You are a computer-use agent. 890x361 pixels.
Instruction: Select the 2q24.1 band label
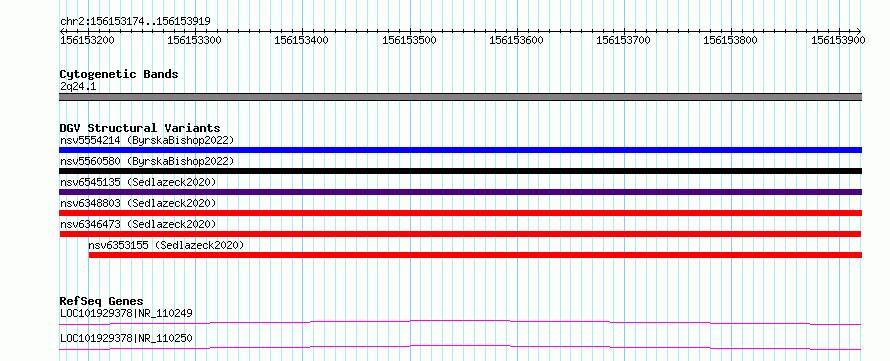coord(78,87)
